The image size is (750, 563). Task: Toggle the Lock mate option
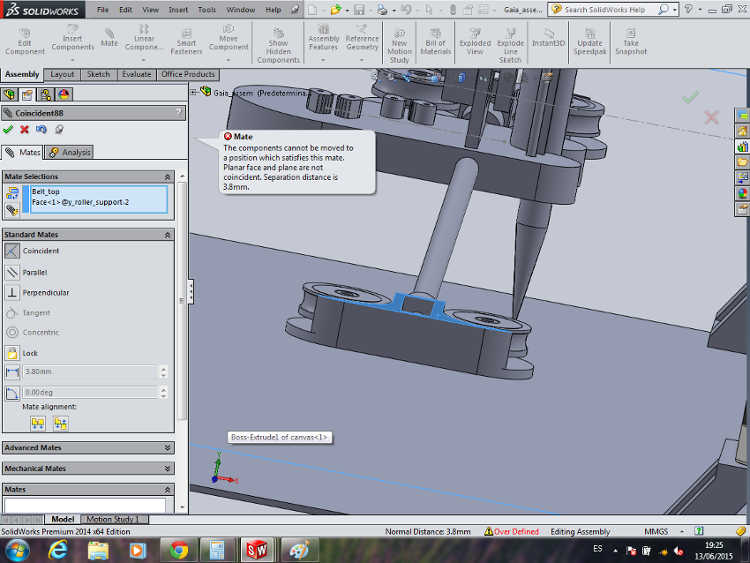tap(13, 353)
